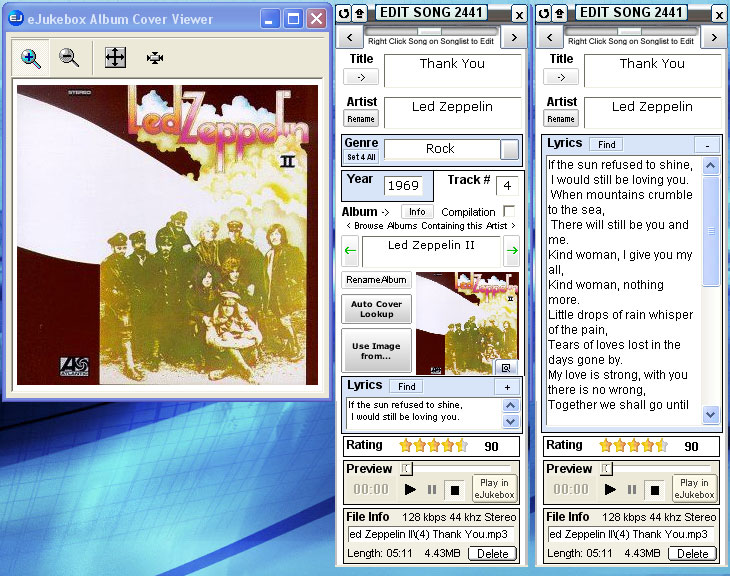
Task: Delete the song file in middle window
Action: pyautogui.click(x=493, y=554)
